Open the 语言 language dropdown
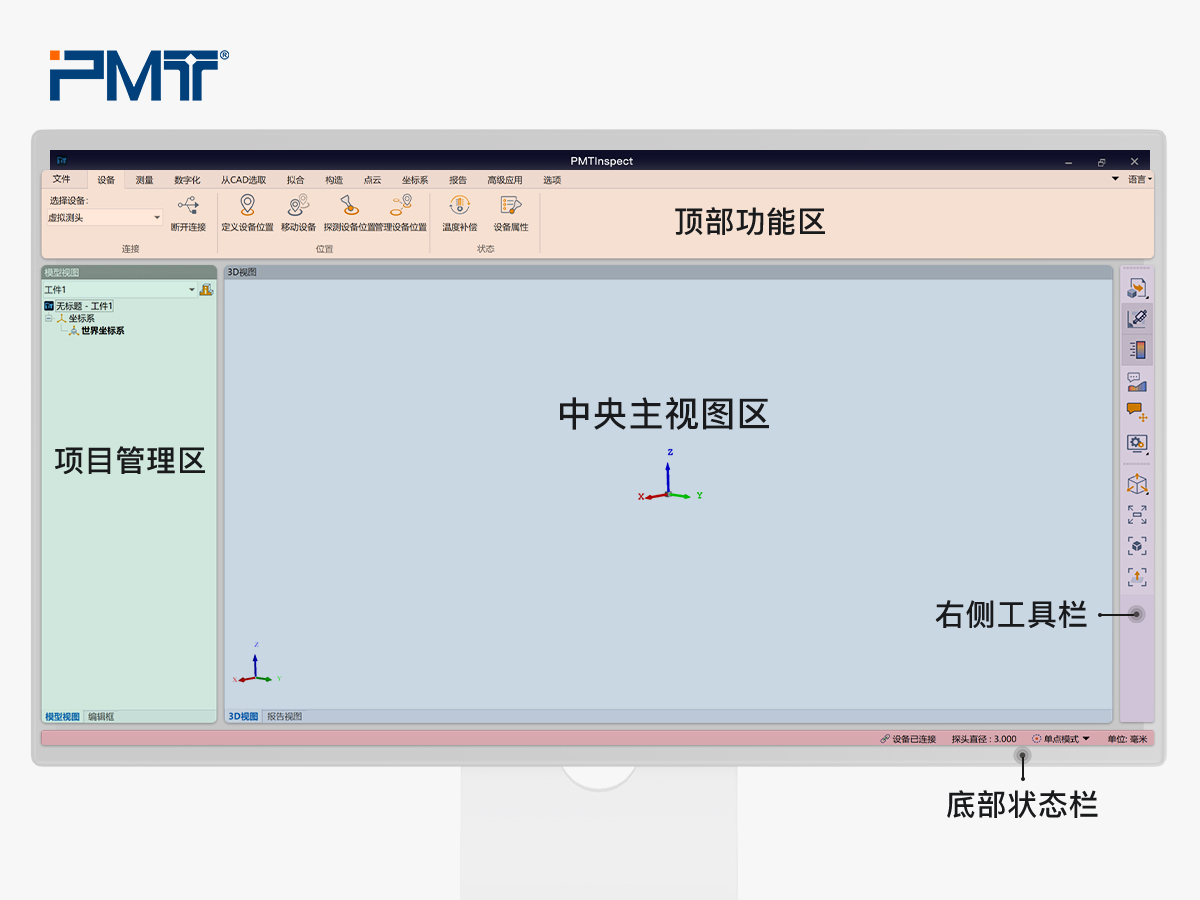1200x900 pixels. click(x=1140, y=180)
